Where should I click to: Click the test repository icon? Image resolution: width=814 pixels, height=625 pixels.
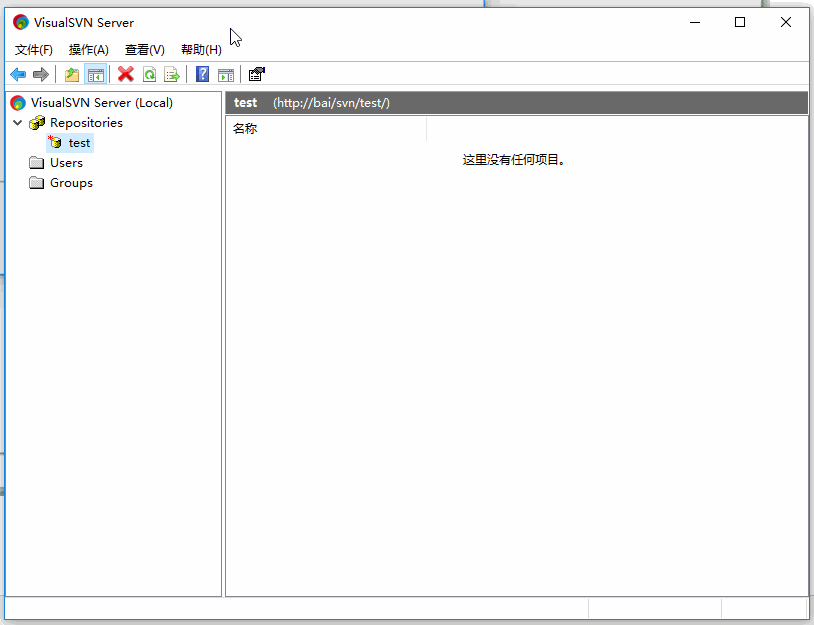click(55, 142)
